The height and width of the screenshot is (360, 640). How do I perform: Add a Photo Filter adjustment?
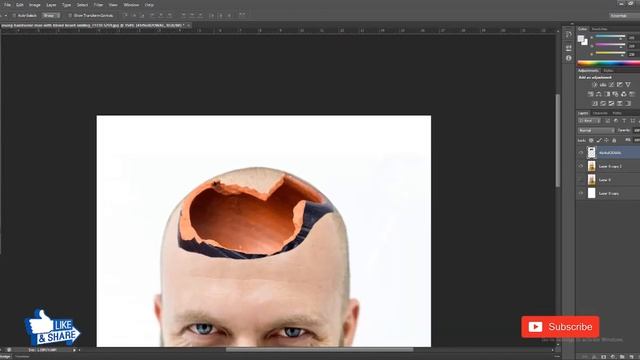[615, 94]
